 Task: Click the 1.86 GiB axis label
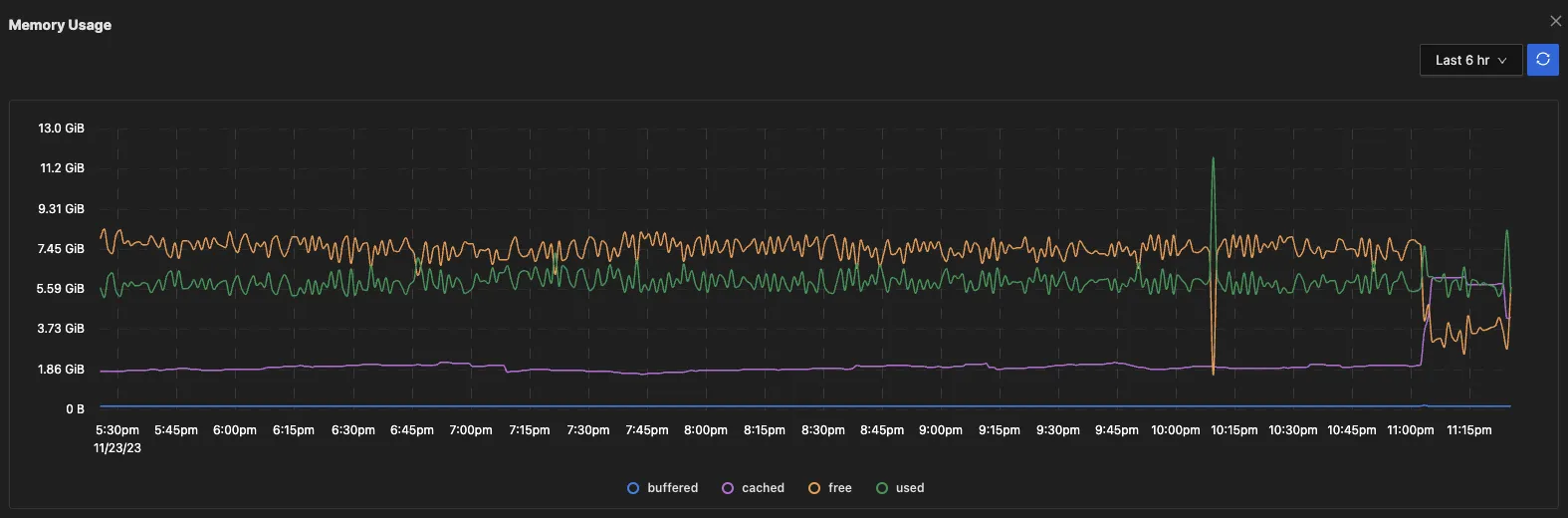pyautogui.click(x=62, y=370)
